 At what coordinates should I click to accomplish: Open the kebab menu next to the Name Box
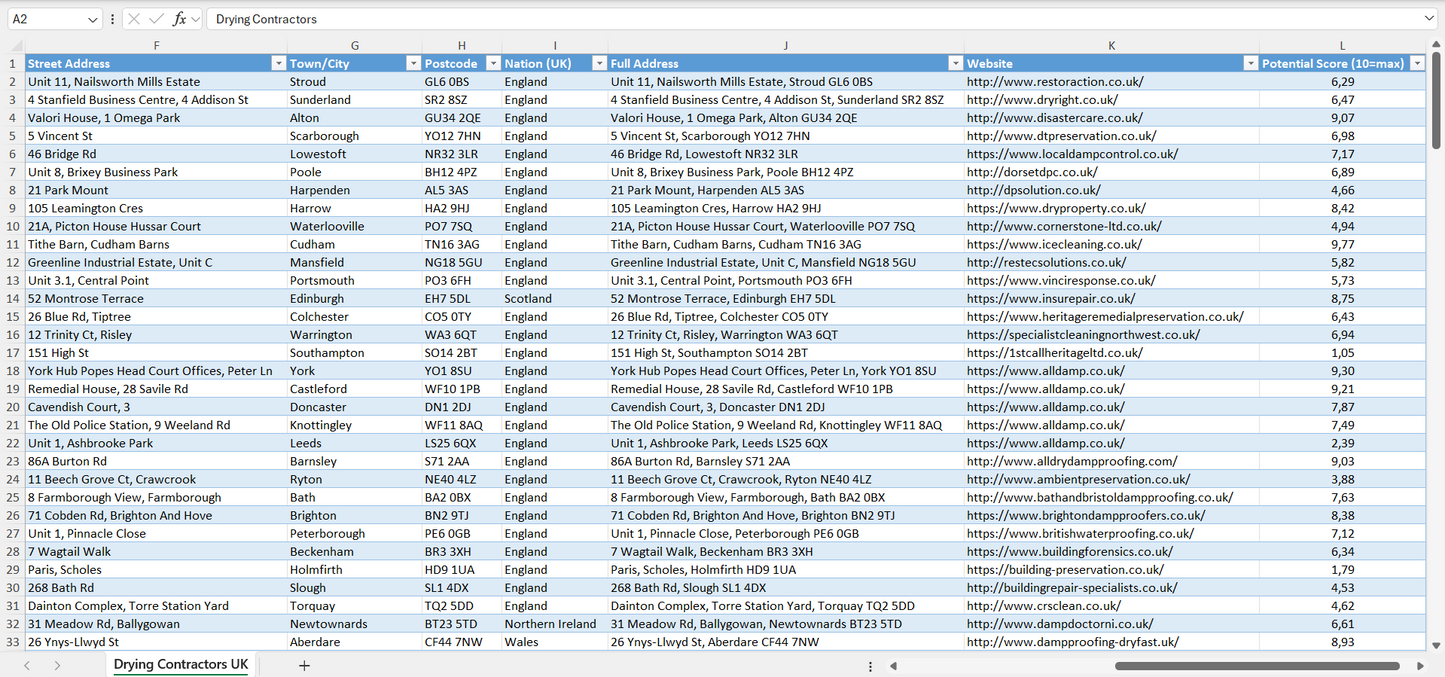pos(112,18)
